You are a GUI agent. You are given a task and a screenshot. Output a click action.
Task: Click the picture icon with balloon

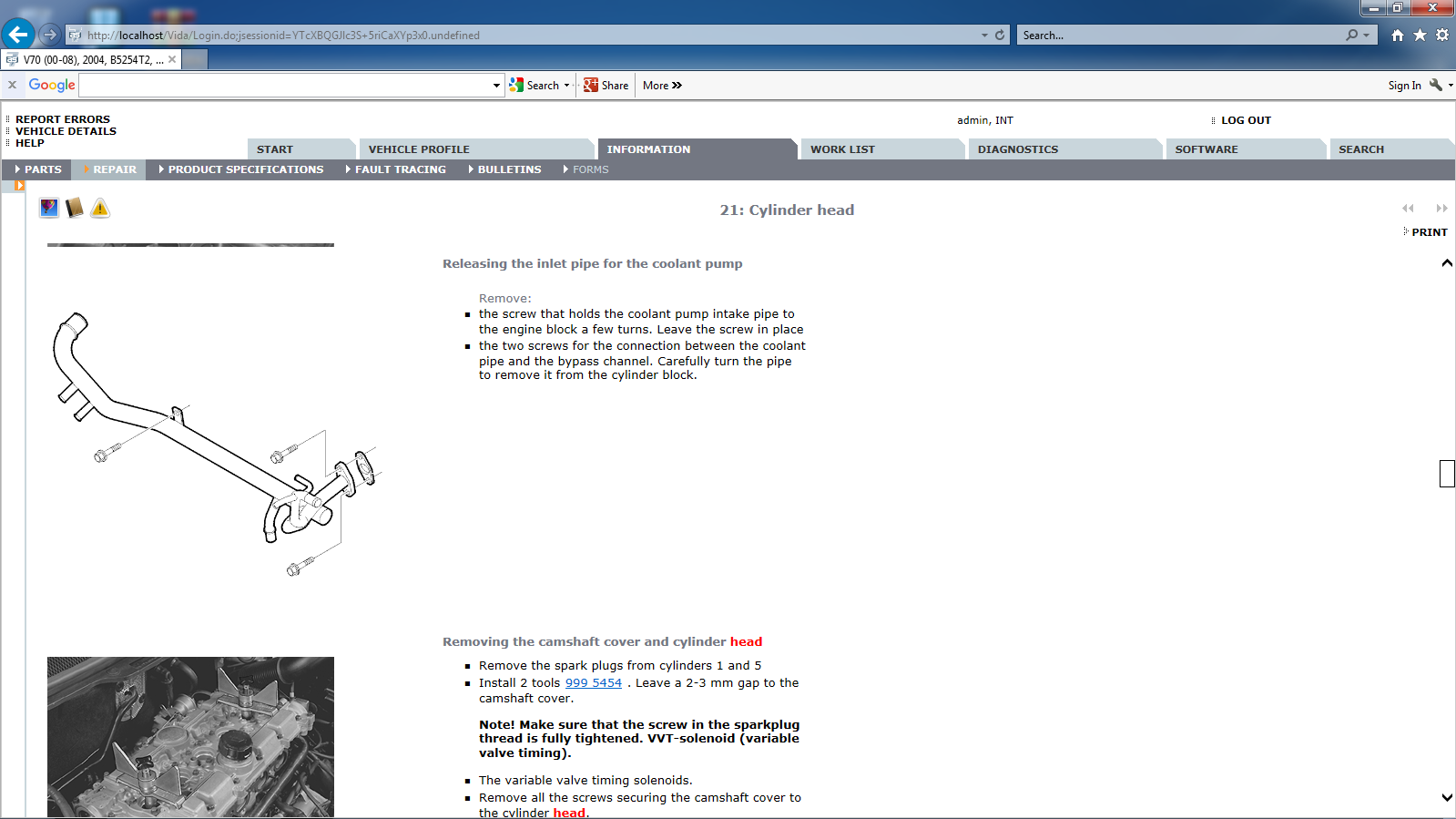click(x=49, y=209)
